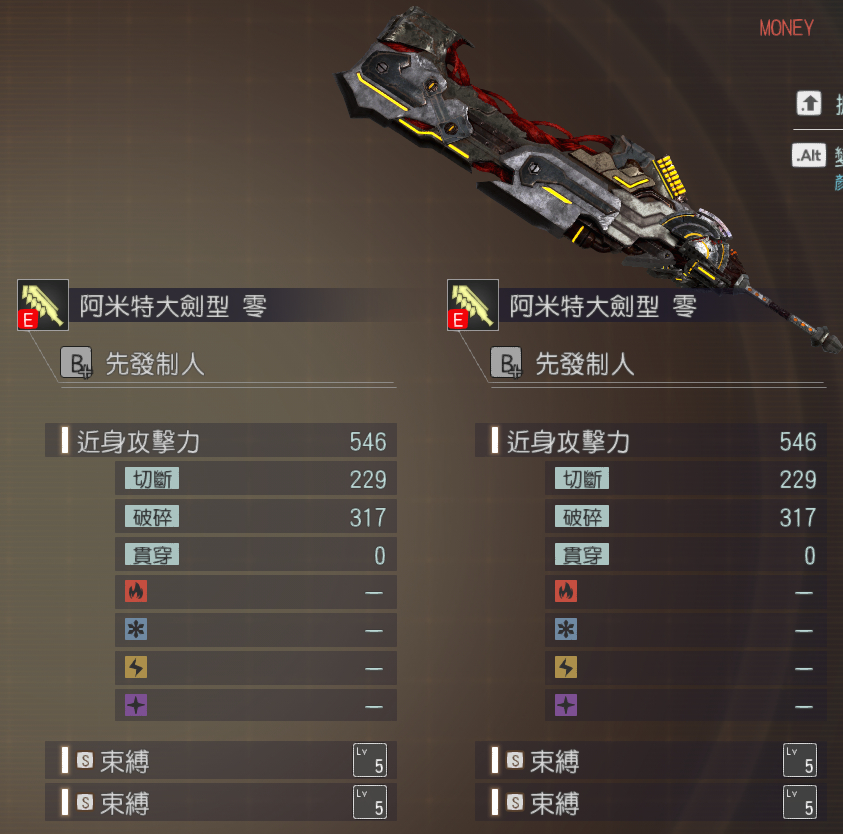Click the right 破碎 attribute tag
The height and width of the screenshot is (834, 843).
[582, 517]
